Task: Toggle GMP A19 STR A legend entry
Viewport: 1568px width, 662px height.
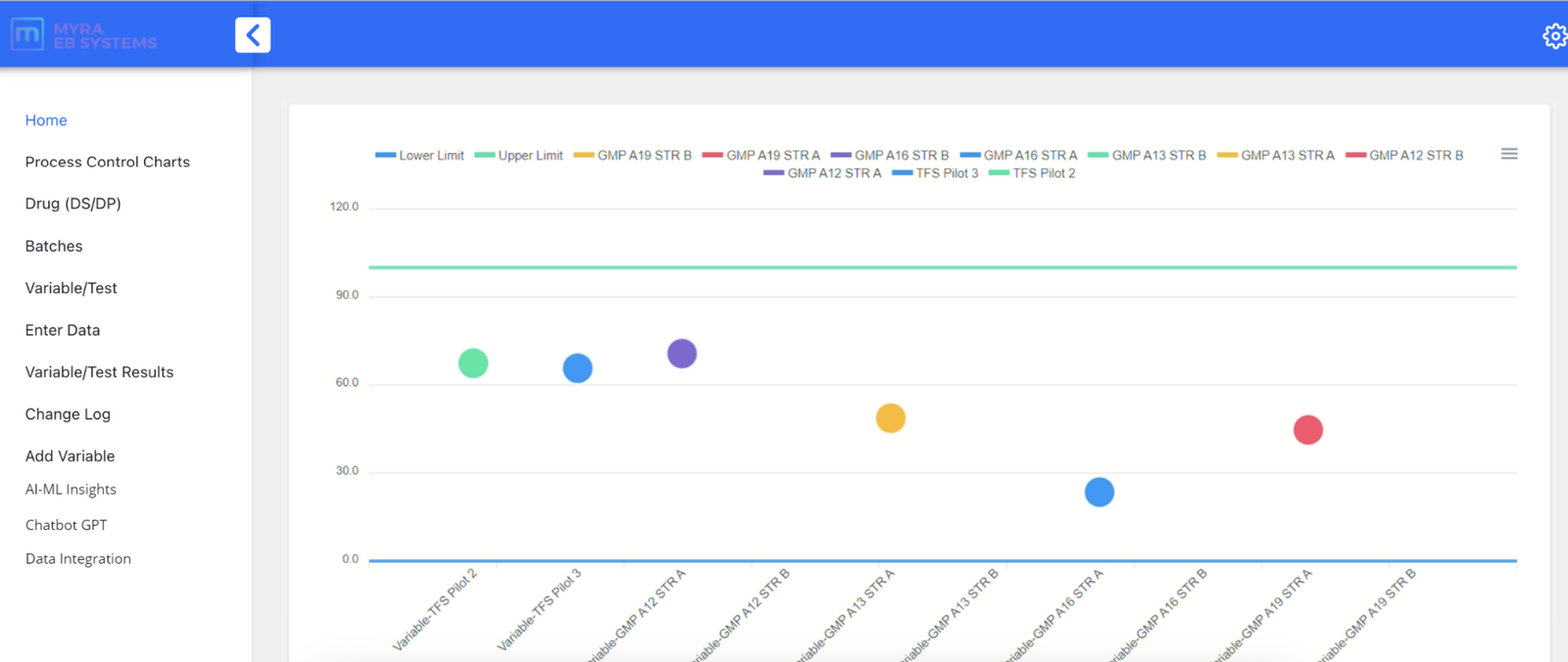Action: click(x=761, y=156)
